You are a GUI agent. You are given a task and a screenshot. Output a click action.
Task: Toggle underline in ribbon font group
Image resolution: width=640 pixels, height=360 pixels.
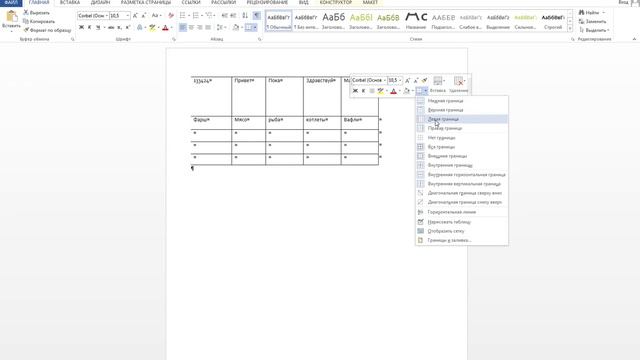[x=98, y=27]
